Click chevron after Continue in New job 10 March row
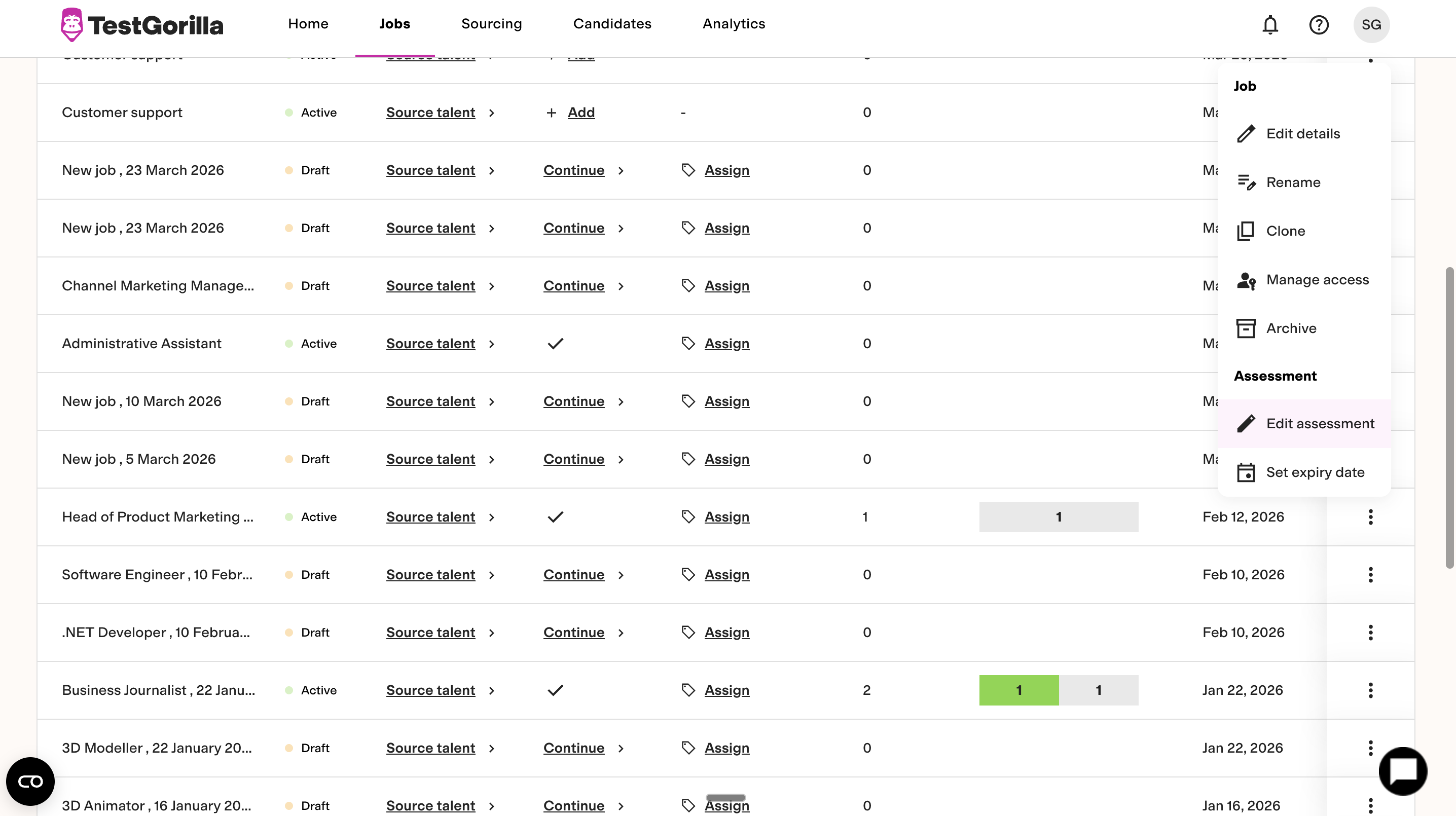Screen dimensions: 1456x816 (x=621, y=402)
